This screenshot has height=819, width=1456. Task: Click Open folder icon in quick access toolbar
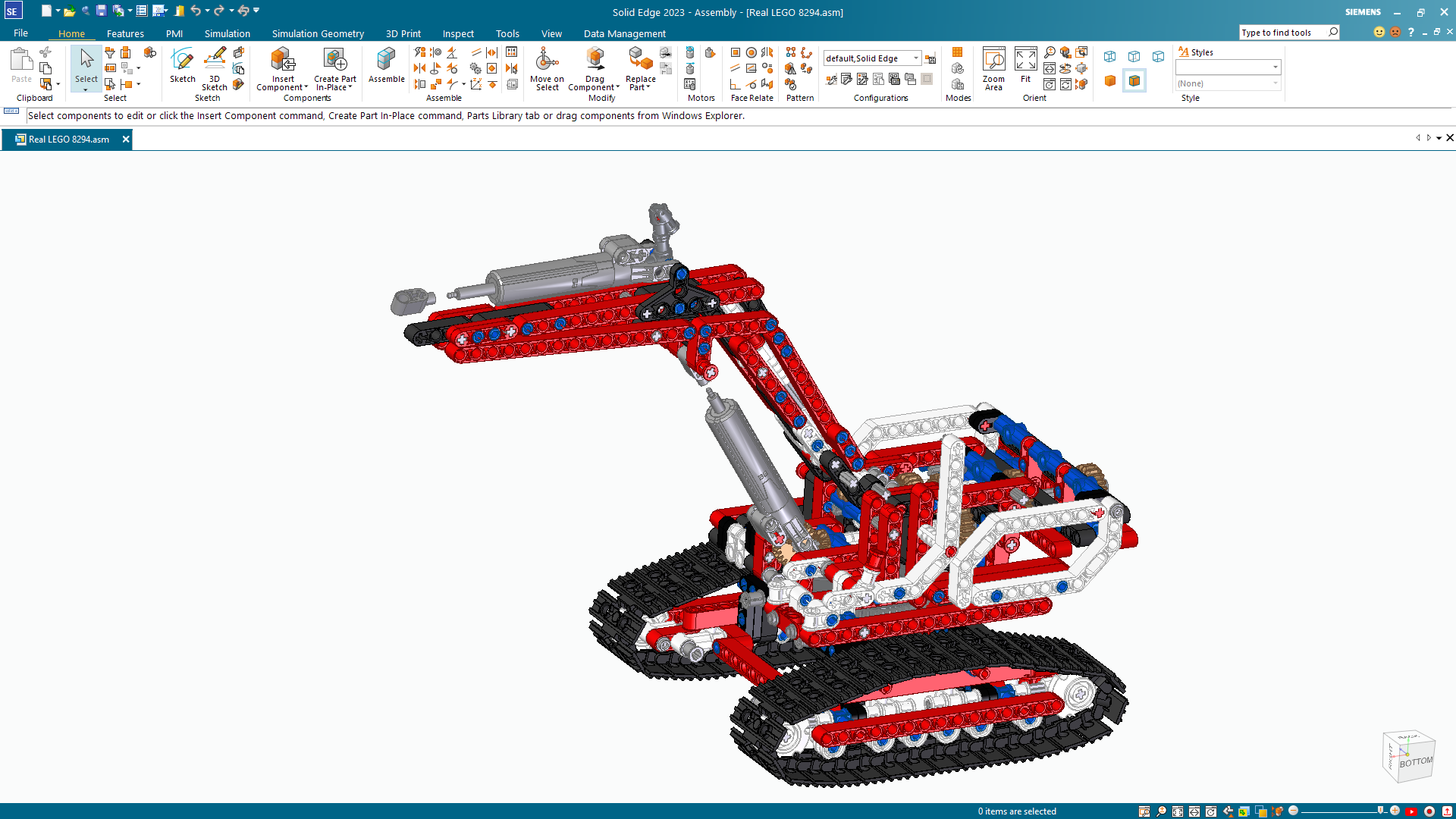click(x=69, y=11)
